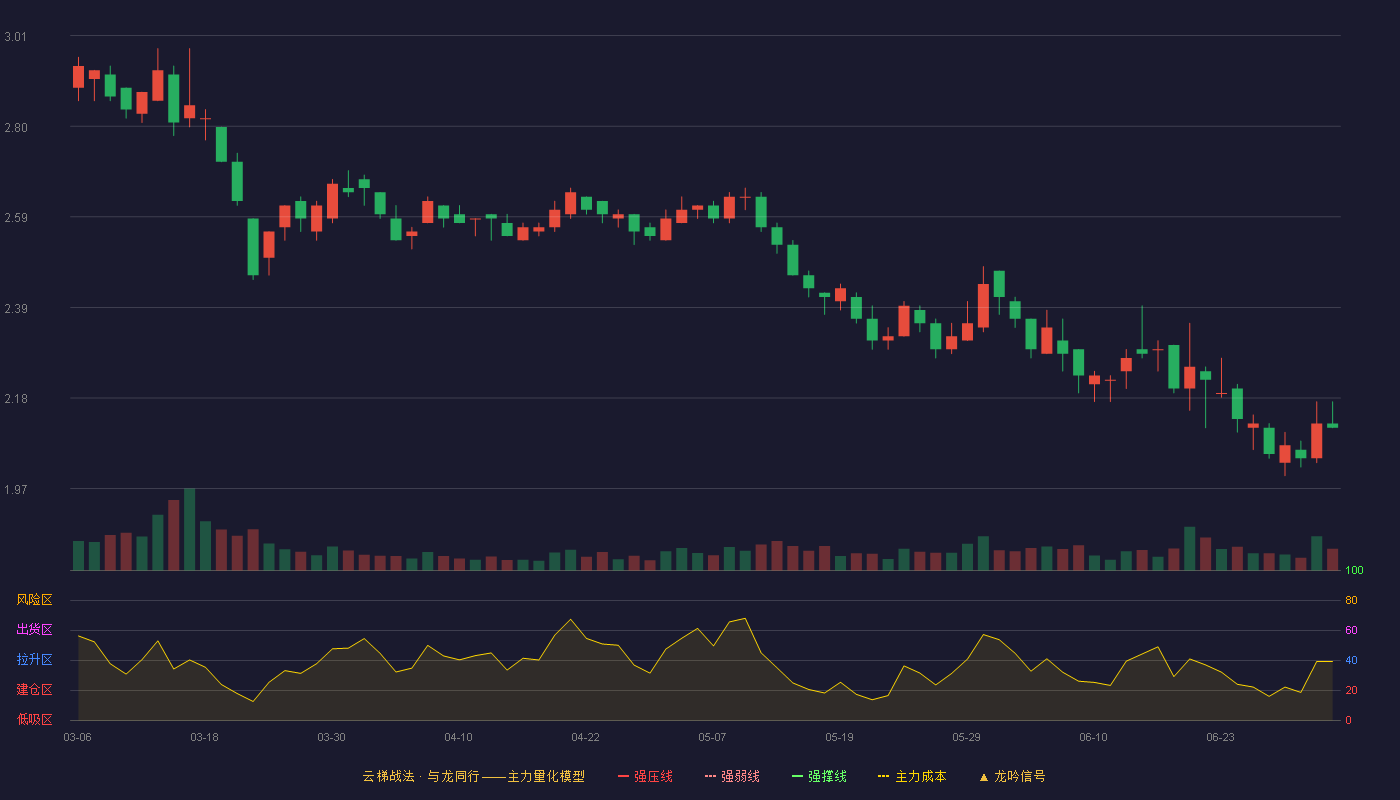Click the 04-22 date label
The image size is (1400, 800).
(x=585, y=737)
